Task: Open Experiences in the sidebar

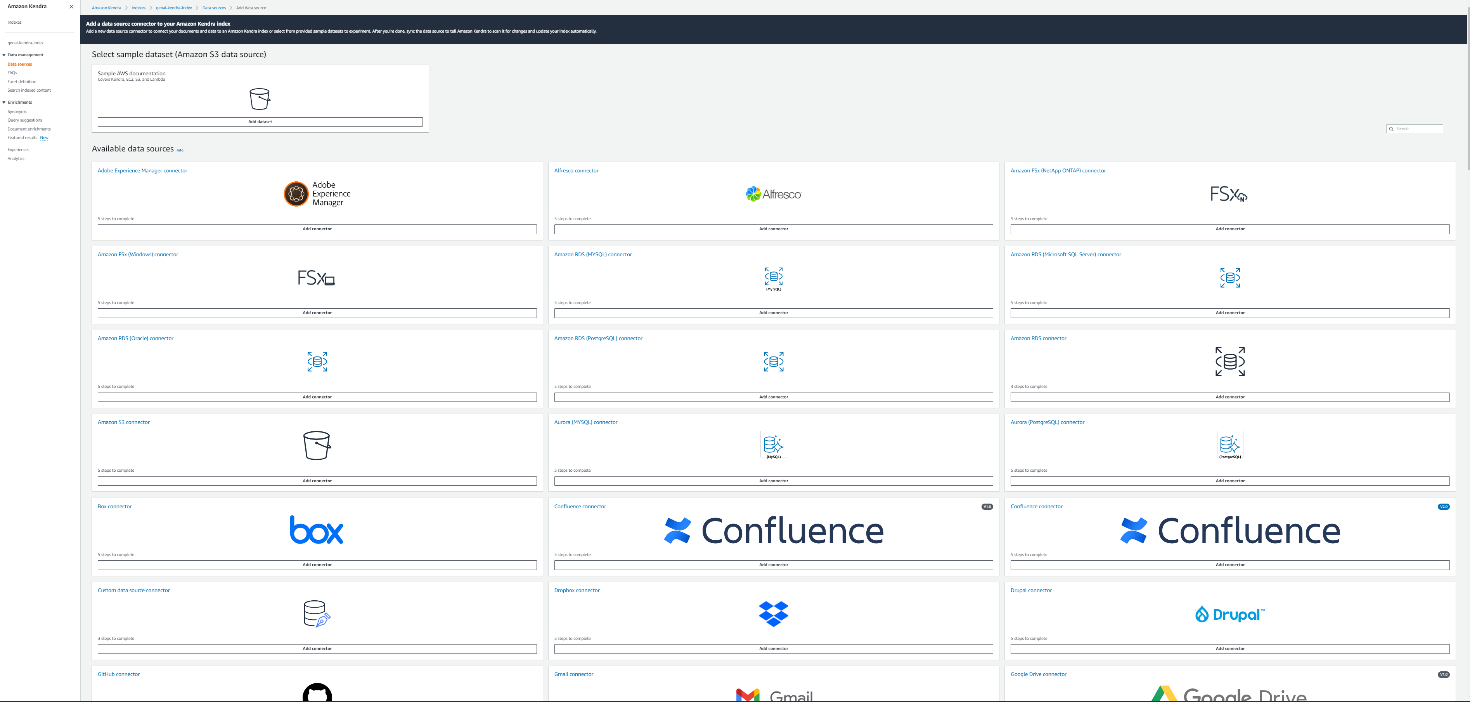Action: (x=19, y=149)
